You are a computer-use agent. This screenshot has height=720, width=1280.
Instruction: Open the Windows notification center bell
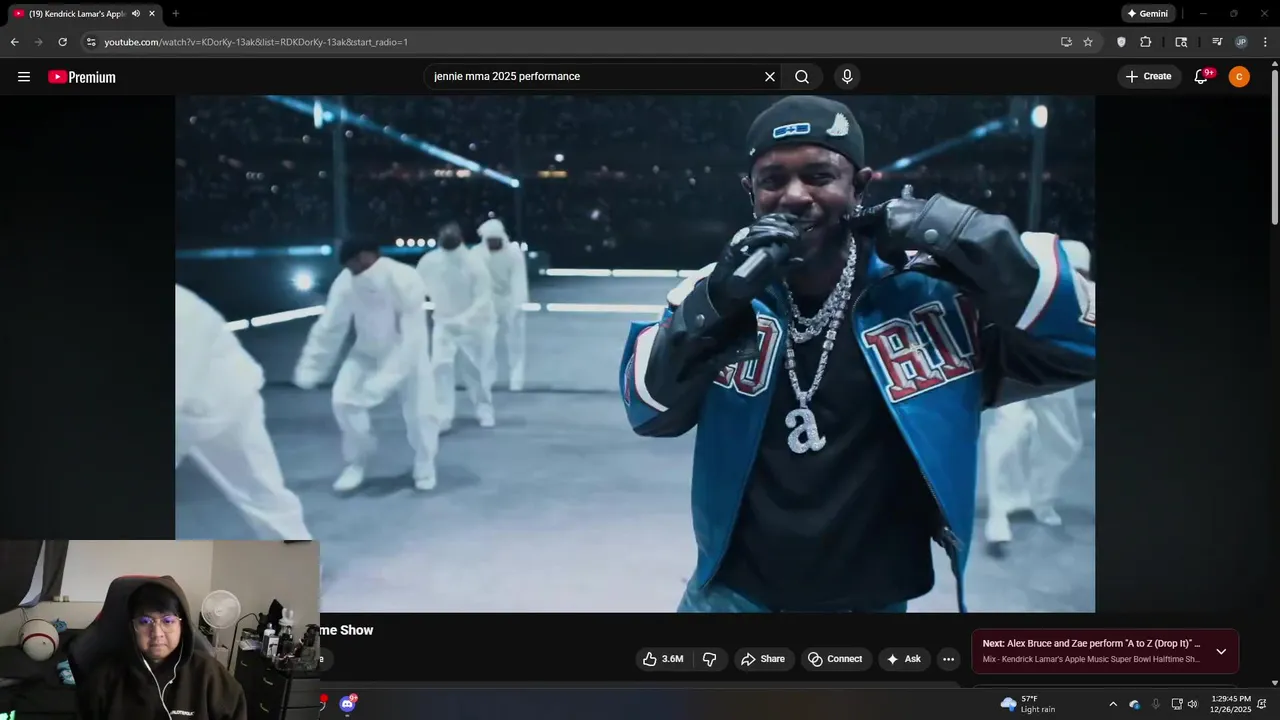pos(1262,704)
